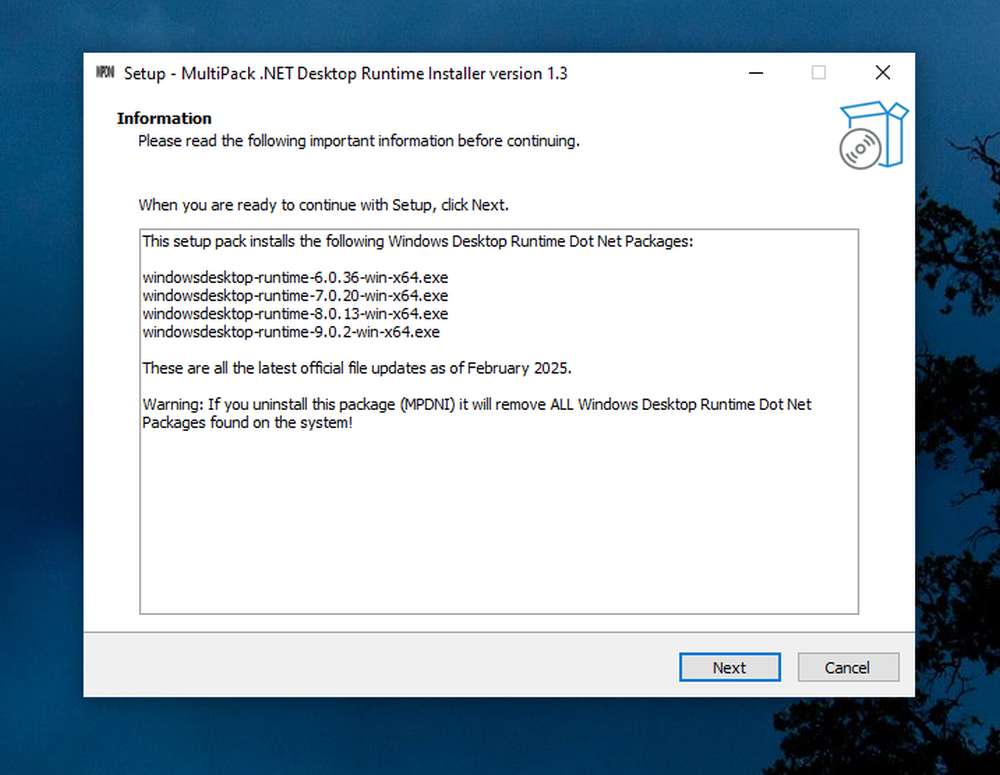
Task: Select the line windowsdesktop-runtime-6.0.36-win-x64.exe
Action: [x=295, y=277]
